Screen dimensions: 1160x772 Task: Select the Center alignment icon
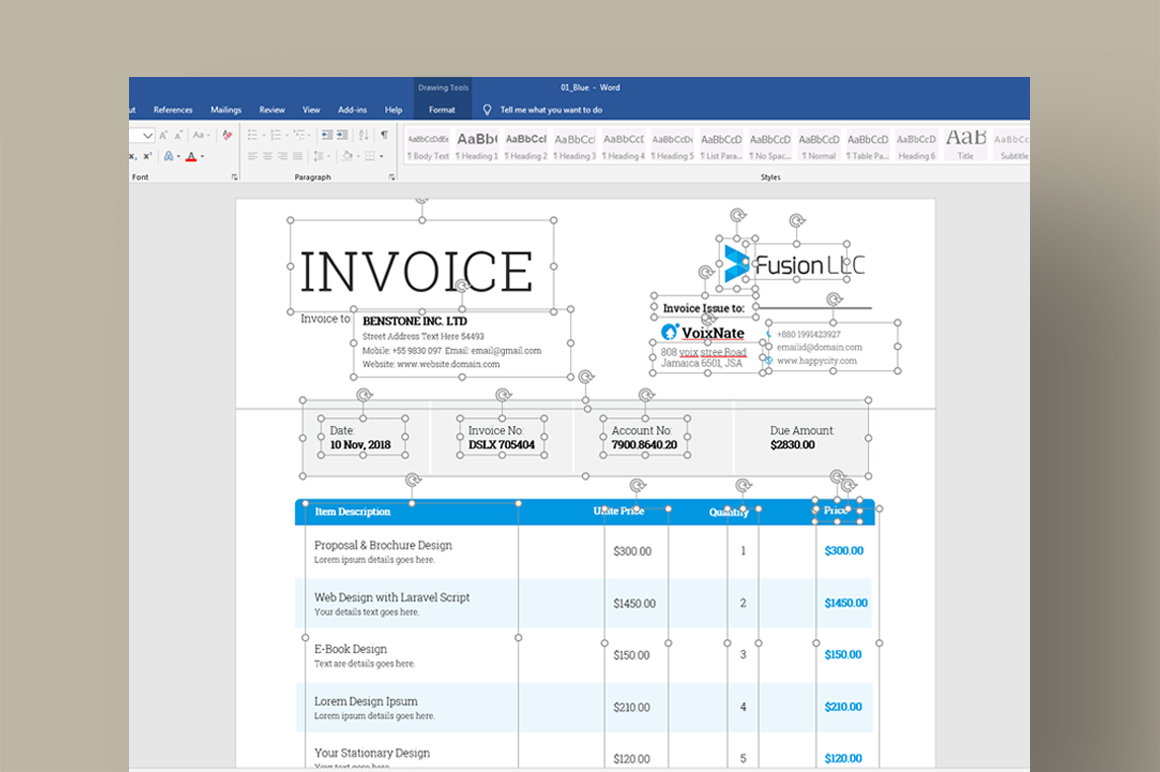(266, 157)
